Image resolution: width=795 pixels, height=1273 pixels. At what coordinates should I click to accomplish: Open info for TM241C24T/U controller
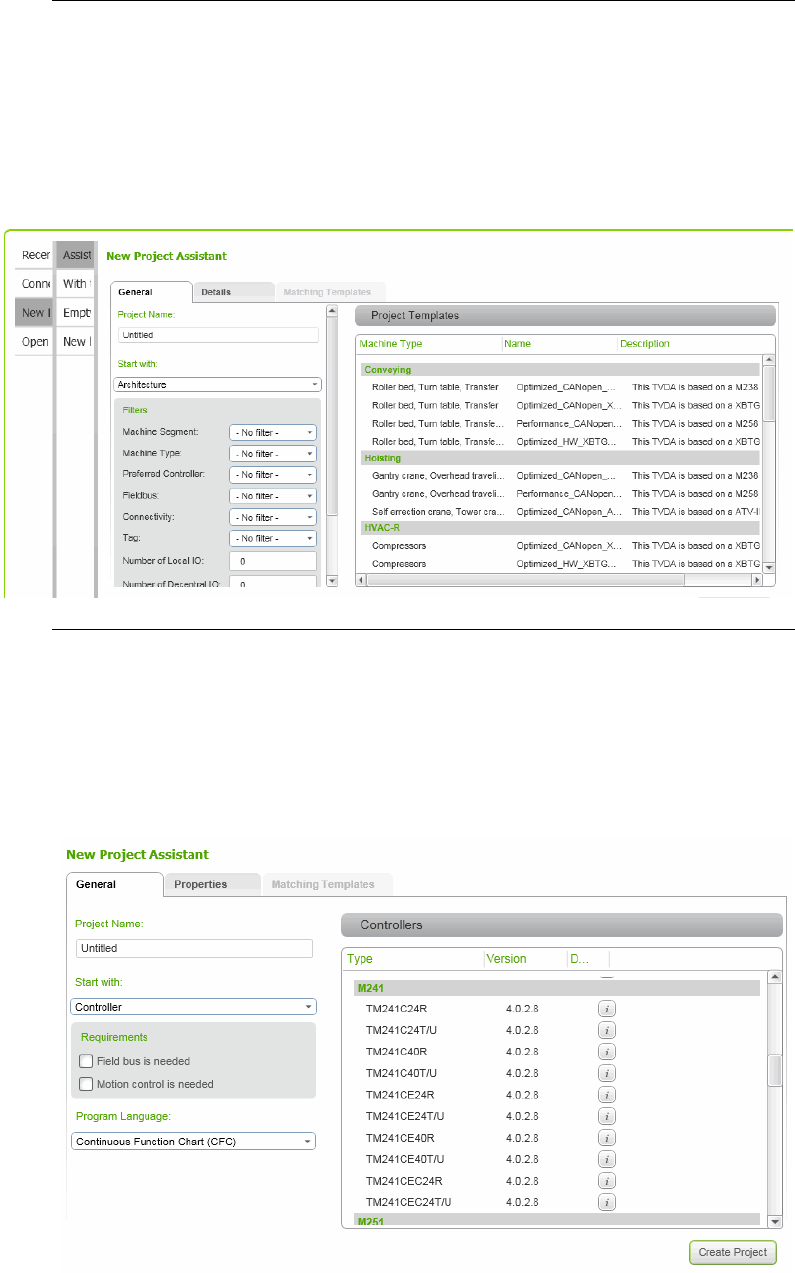click(607, 1030)
